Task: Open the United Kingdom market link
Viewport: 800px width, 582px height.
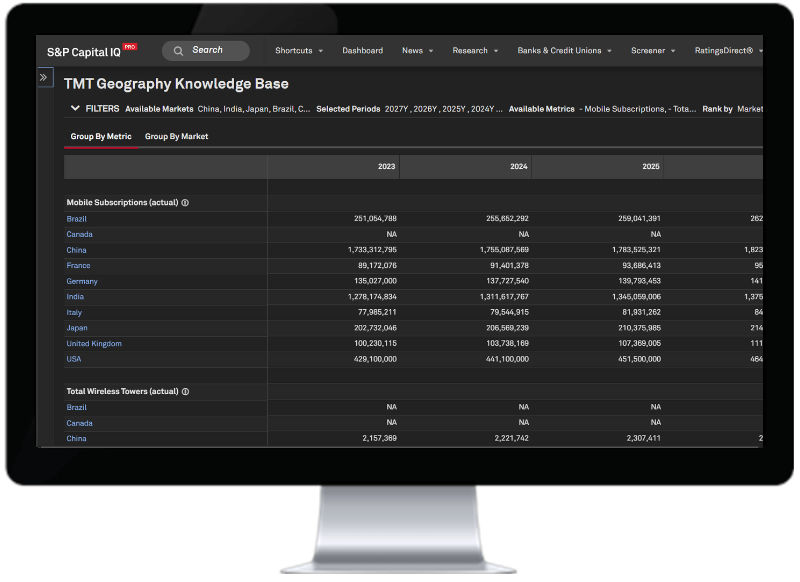Action: point(94,344)
